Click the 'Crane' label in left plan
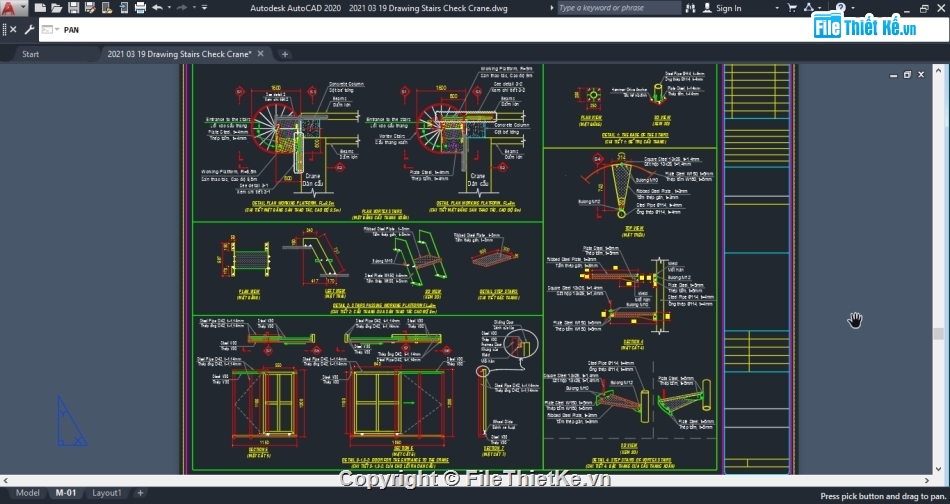This screenshot has height=504, width=950. tap(313, 176)
